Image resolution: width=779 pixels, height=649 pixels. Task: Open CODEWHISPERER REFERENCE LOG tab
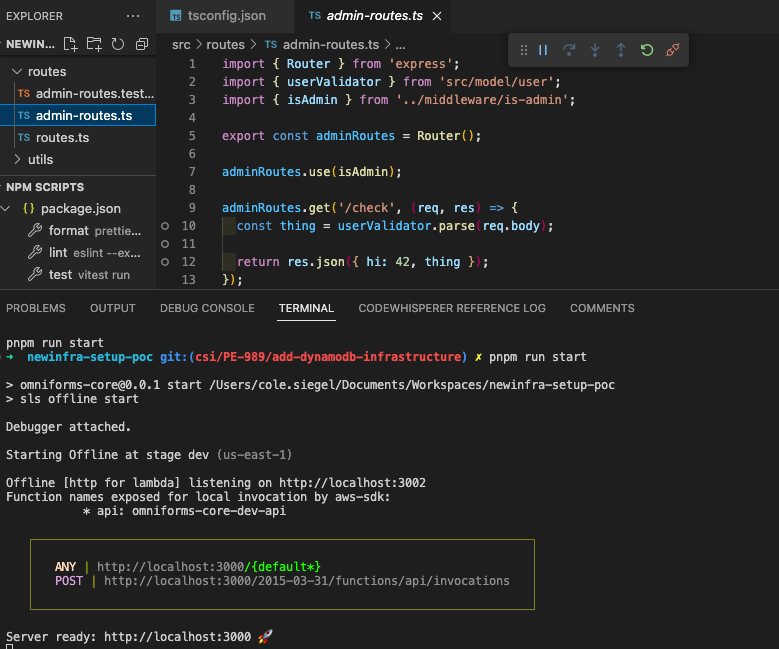click(452, 308)
